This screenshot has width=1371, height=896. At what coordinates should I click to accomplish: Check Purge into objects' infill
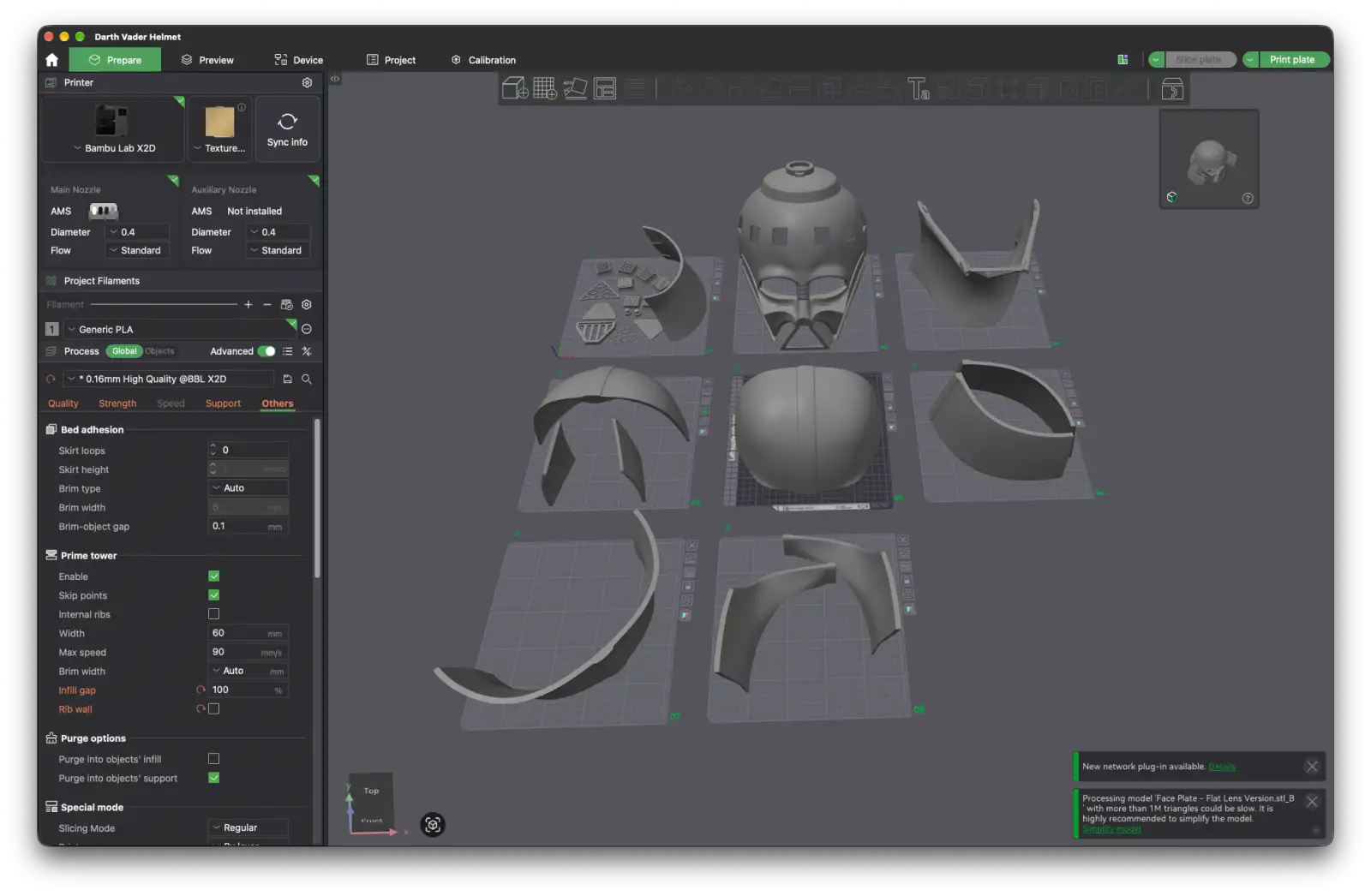click(x=214, y=759)
